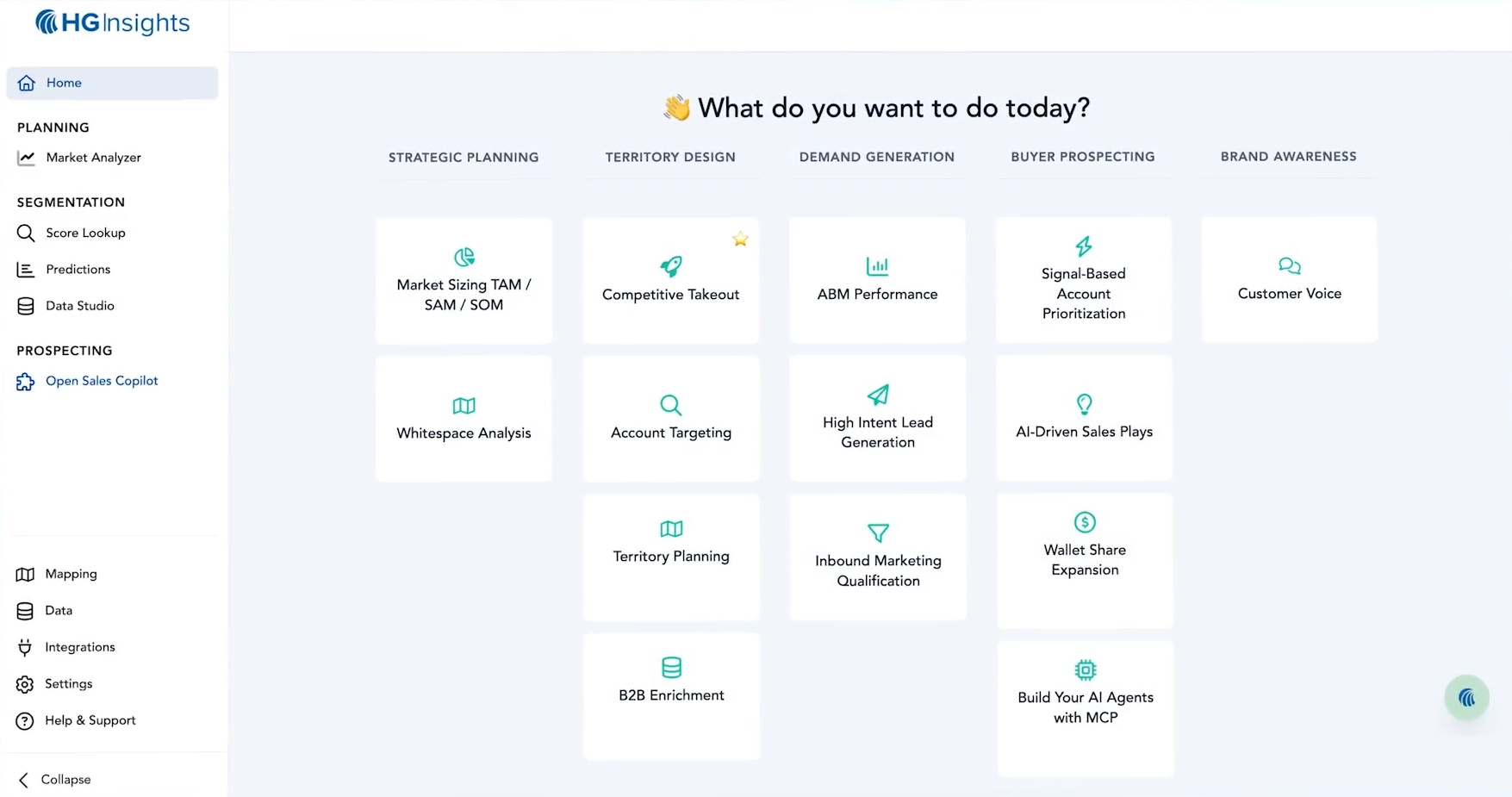
Task: Click the Open Sales Copilot puzzle icon
Action: click(25, 382)
